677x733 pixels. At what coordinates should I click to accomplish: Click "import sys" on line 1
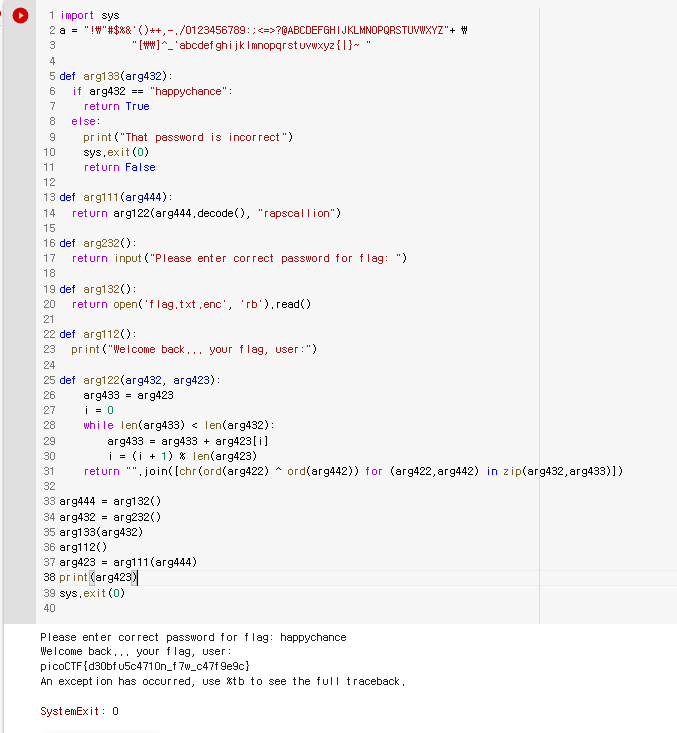coord(90,15)
